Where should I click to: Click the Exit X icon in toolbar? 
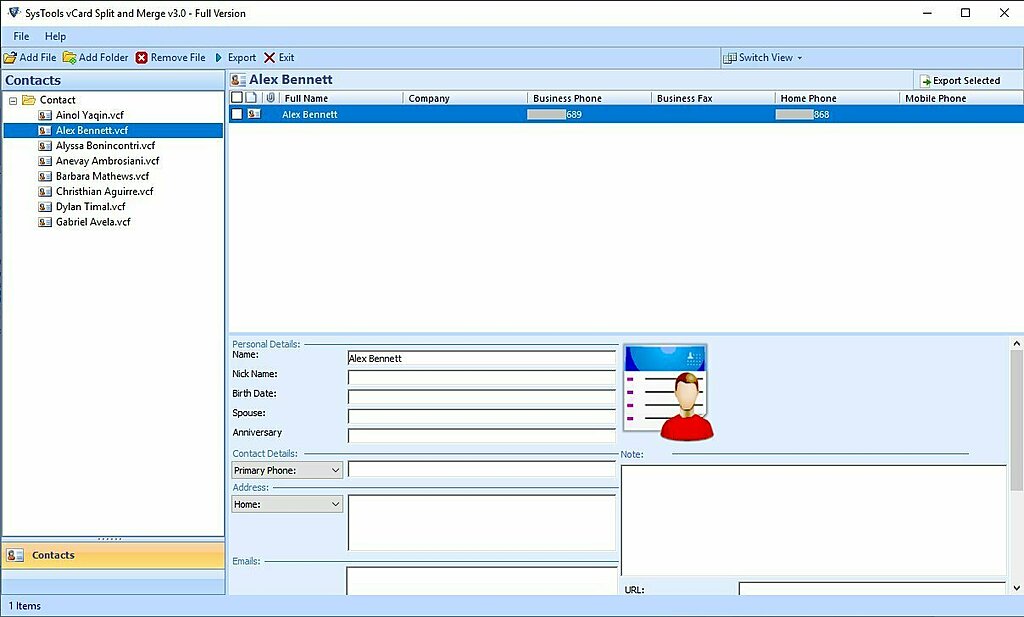point(269,57)
